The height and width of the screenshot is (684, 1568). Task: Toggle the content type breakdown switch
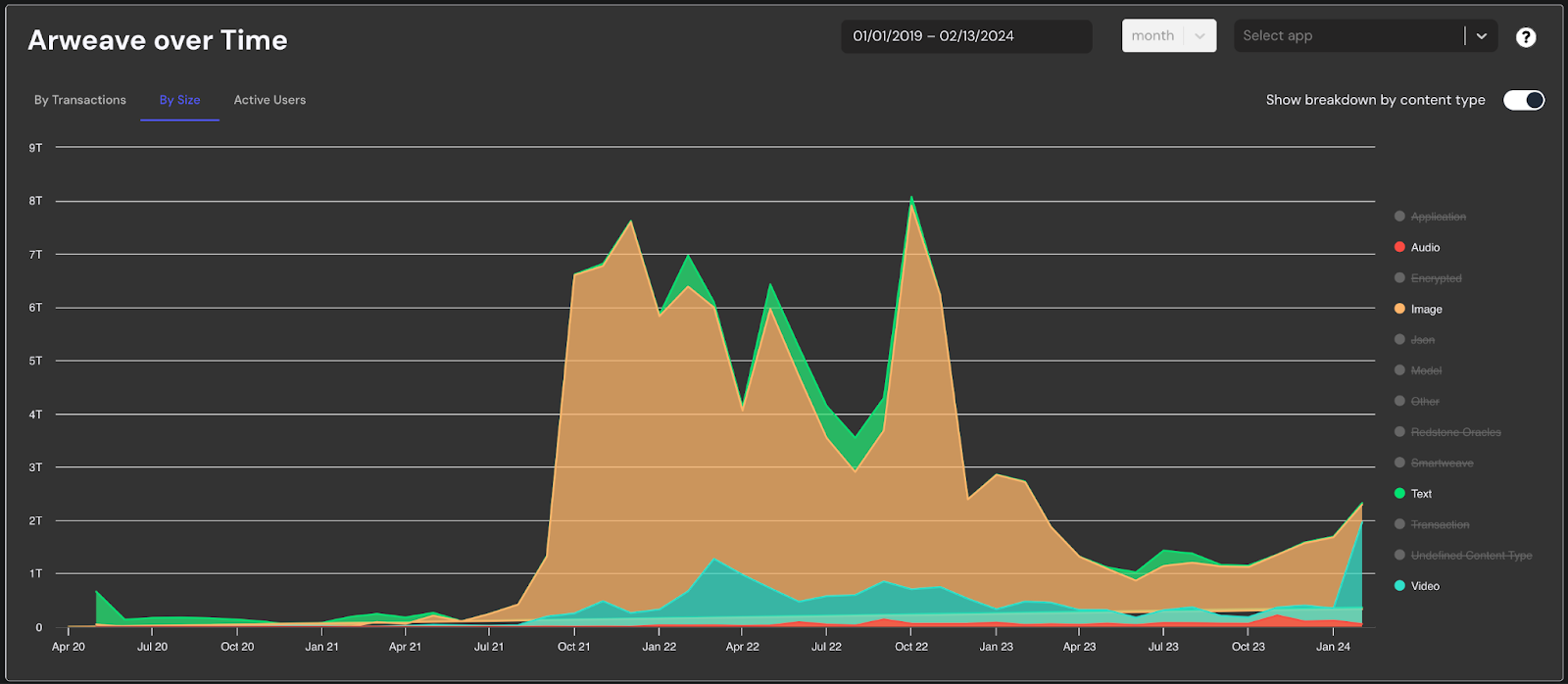tap(1524, 100)
